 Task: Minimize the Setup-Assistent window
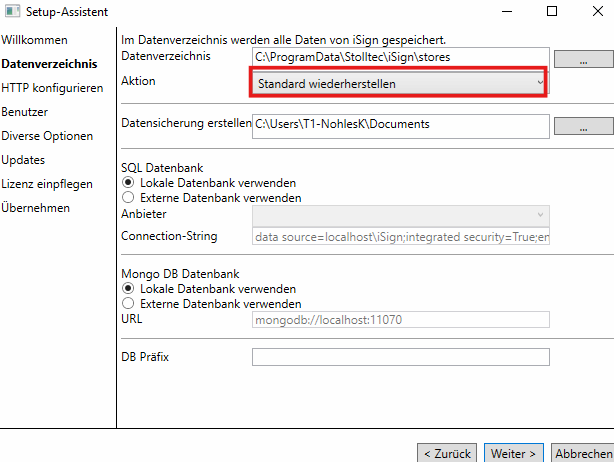click(x=507, y=11)
